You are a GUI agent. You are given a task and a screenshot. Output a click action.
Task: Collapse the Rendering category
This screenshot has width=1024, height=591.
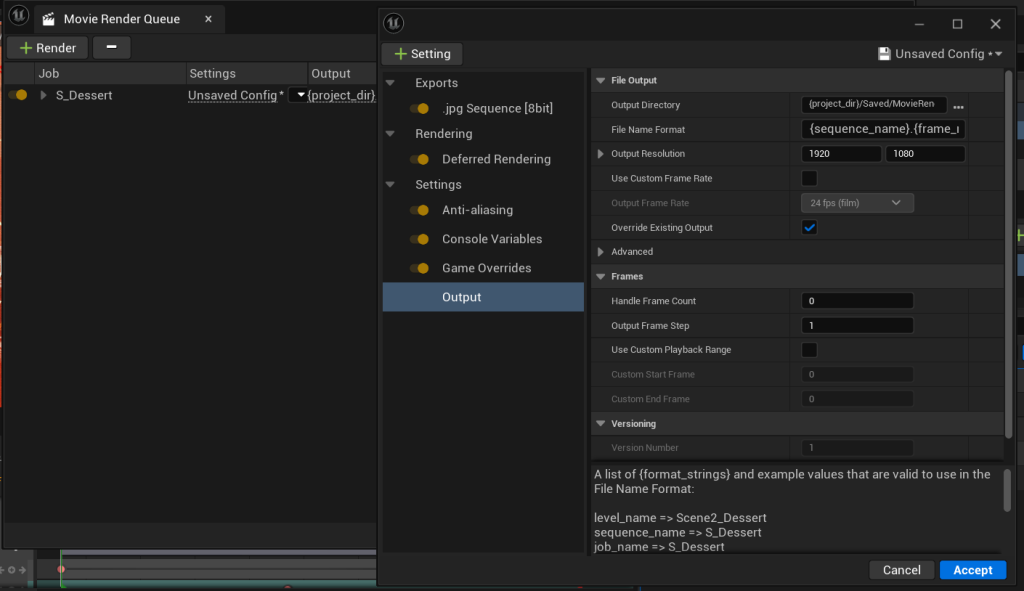click(391, 134)
